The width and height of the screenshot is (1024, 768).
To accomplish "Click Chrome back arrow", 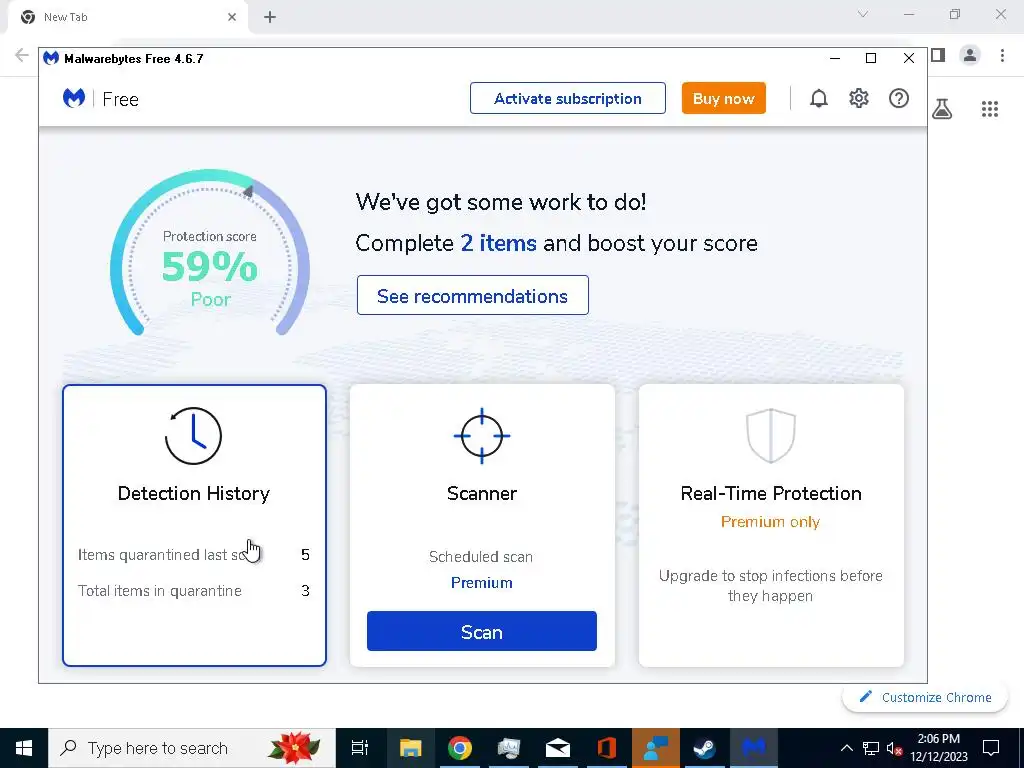I will pos(22,55).
